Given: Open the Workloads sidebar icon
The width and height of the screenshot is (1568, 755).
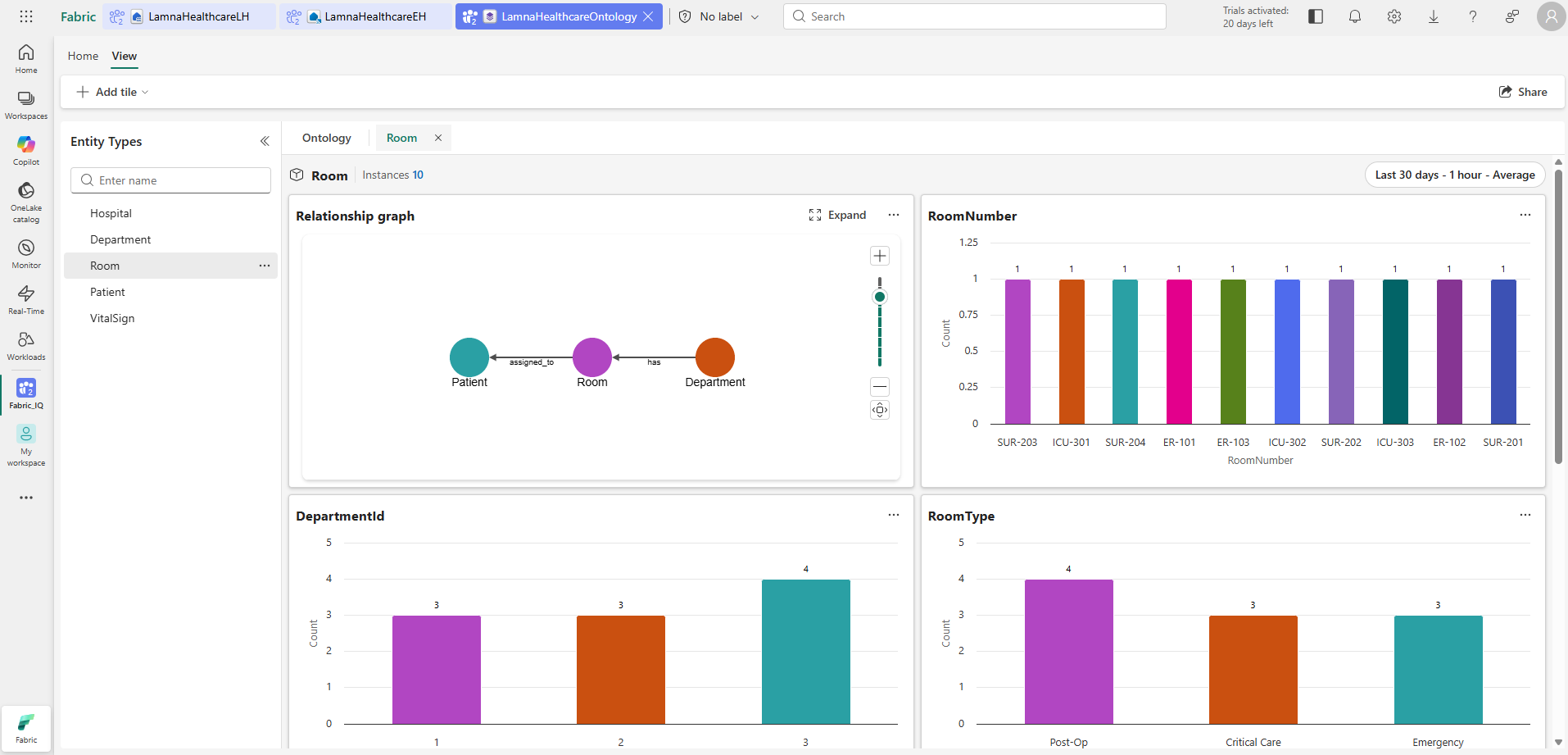Looking at the screenshot, I should point(26,346).
